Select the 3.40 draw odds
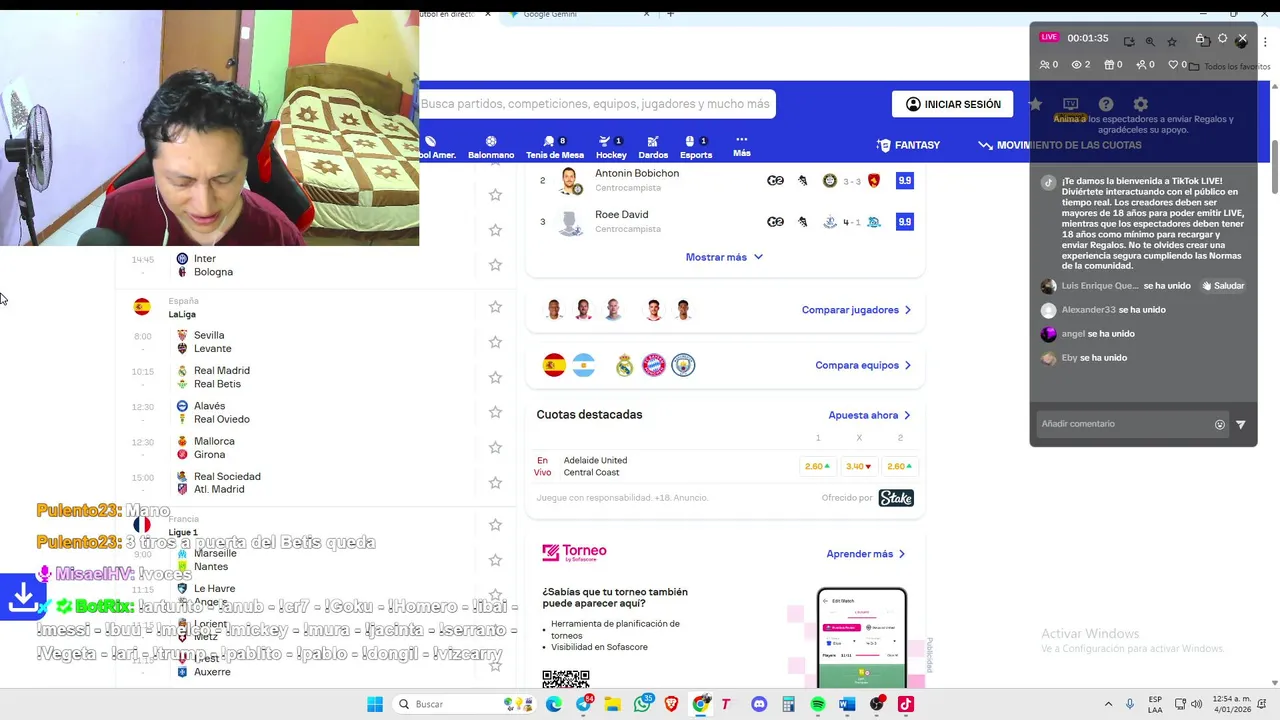 (858, 466)
